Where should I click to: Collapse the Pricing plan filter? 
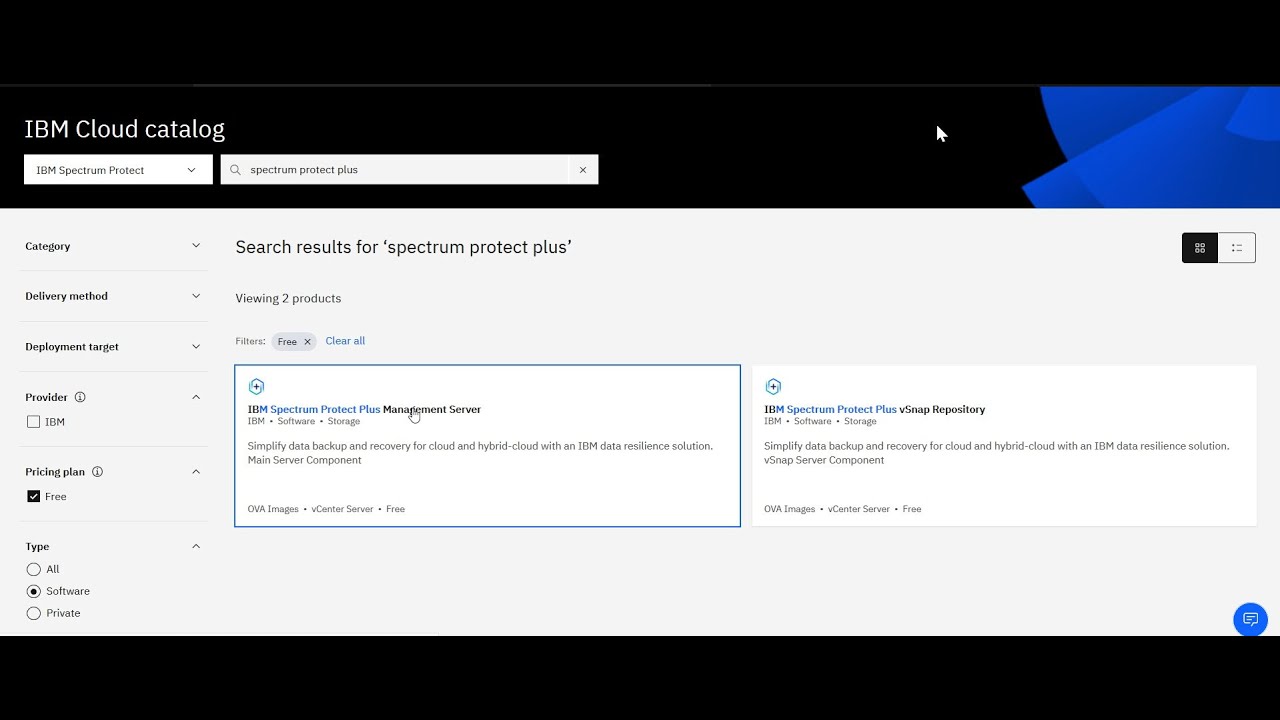[196, 472]
